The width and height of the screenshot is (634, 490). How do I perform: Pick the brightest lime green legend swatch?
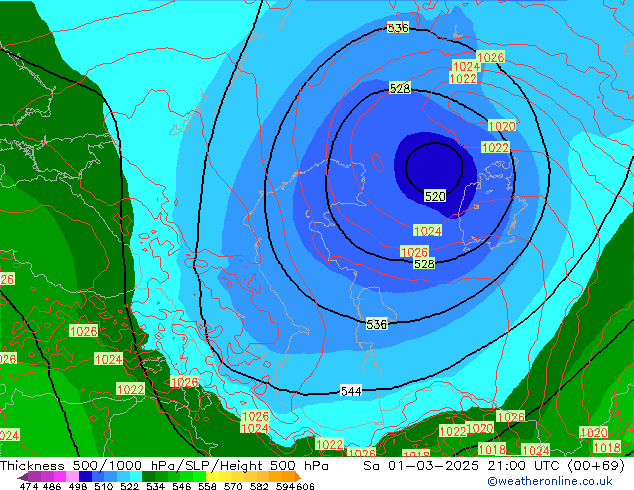pyautogui.click(x=199, y=476)
